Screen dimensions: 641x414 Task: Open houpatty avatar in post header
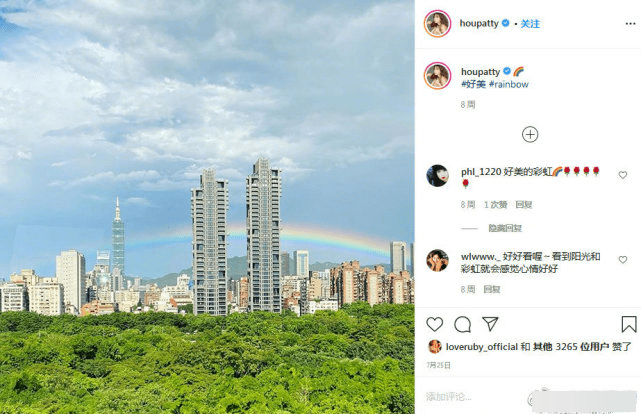pyautogui.click(x=437, y=24)
